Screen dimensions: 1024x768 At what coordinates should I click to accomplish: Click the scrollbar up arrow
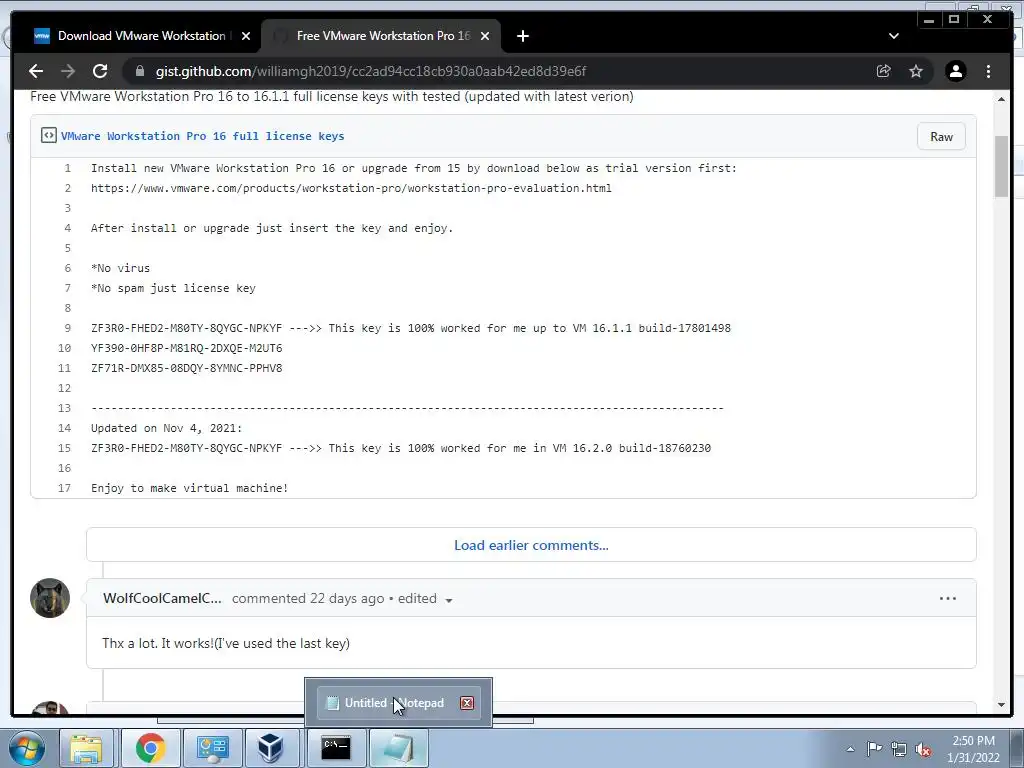point(1001,99)
